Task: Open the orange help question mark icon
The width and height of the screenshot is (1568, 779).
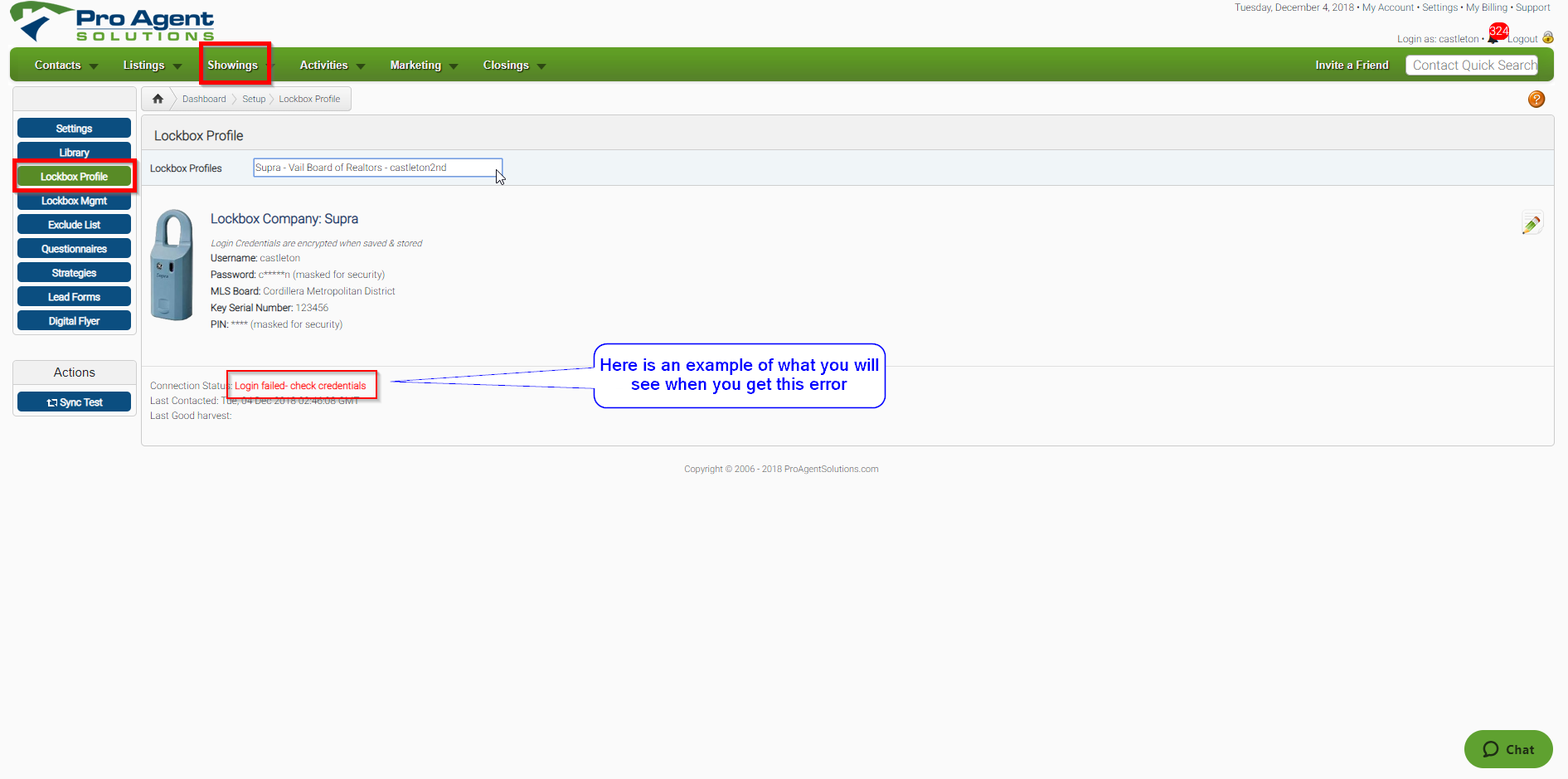Action: click(1536, 100)
